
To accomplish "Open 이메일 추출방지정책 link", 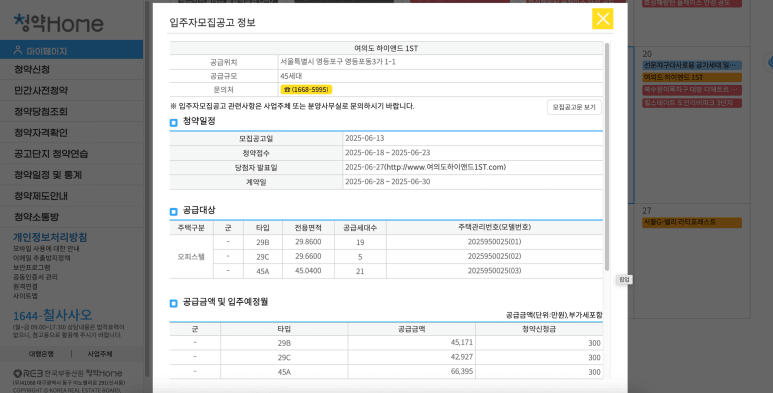I will pyautogui.click(x=41, y=258).
